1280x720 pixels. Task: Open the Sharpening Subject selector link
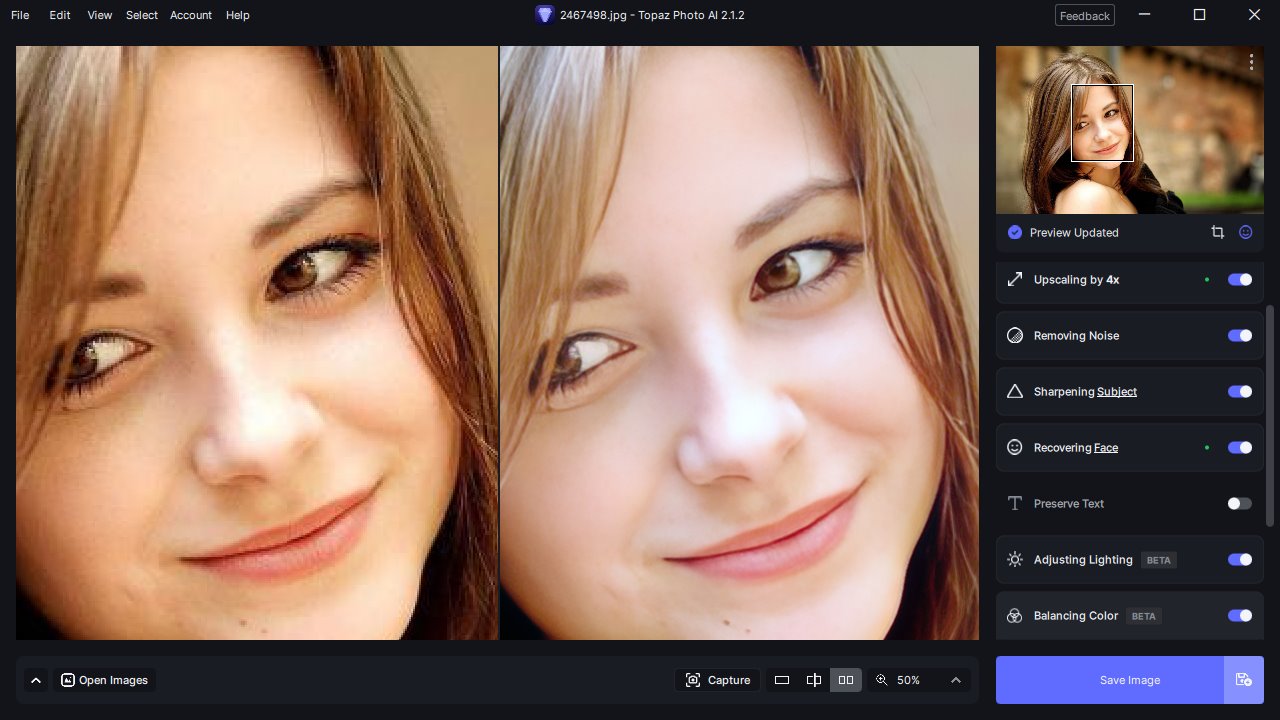pos(1116,392)
